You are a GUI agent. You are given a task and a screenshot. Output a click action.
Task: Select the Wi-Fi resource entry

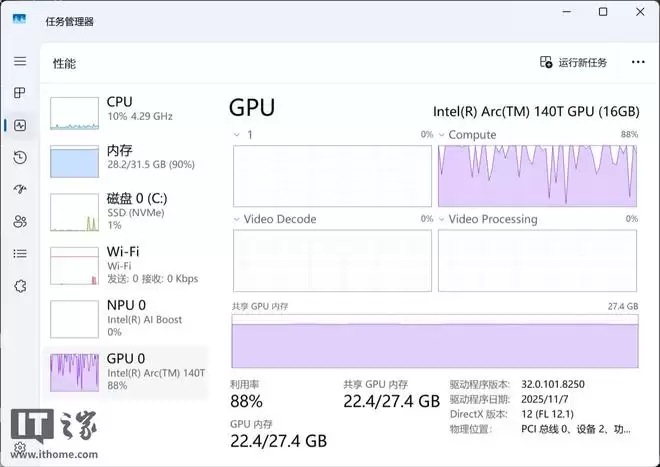128,265
